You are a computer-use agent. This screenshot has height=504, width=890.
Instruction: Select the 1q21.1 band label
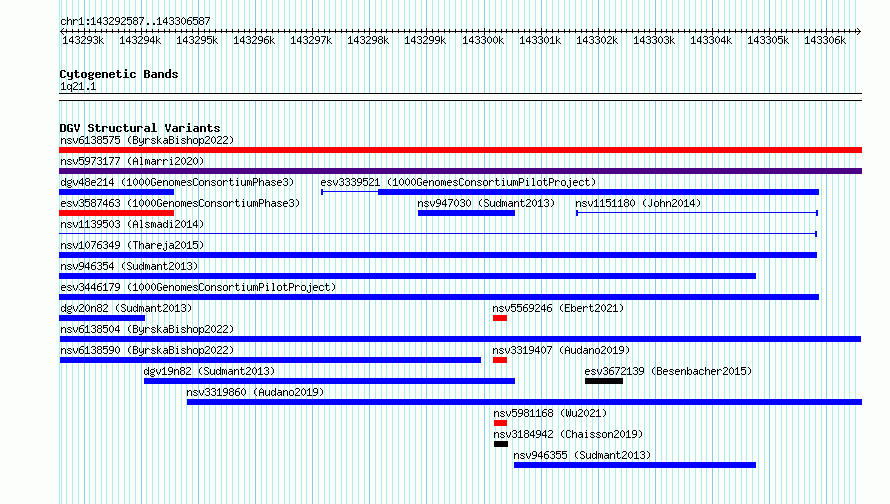coord(78,86)
